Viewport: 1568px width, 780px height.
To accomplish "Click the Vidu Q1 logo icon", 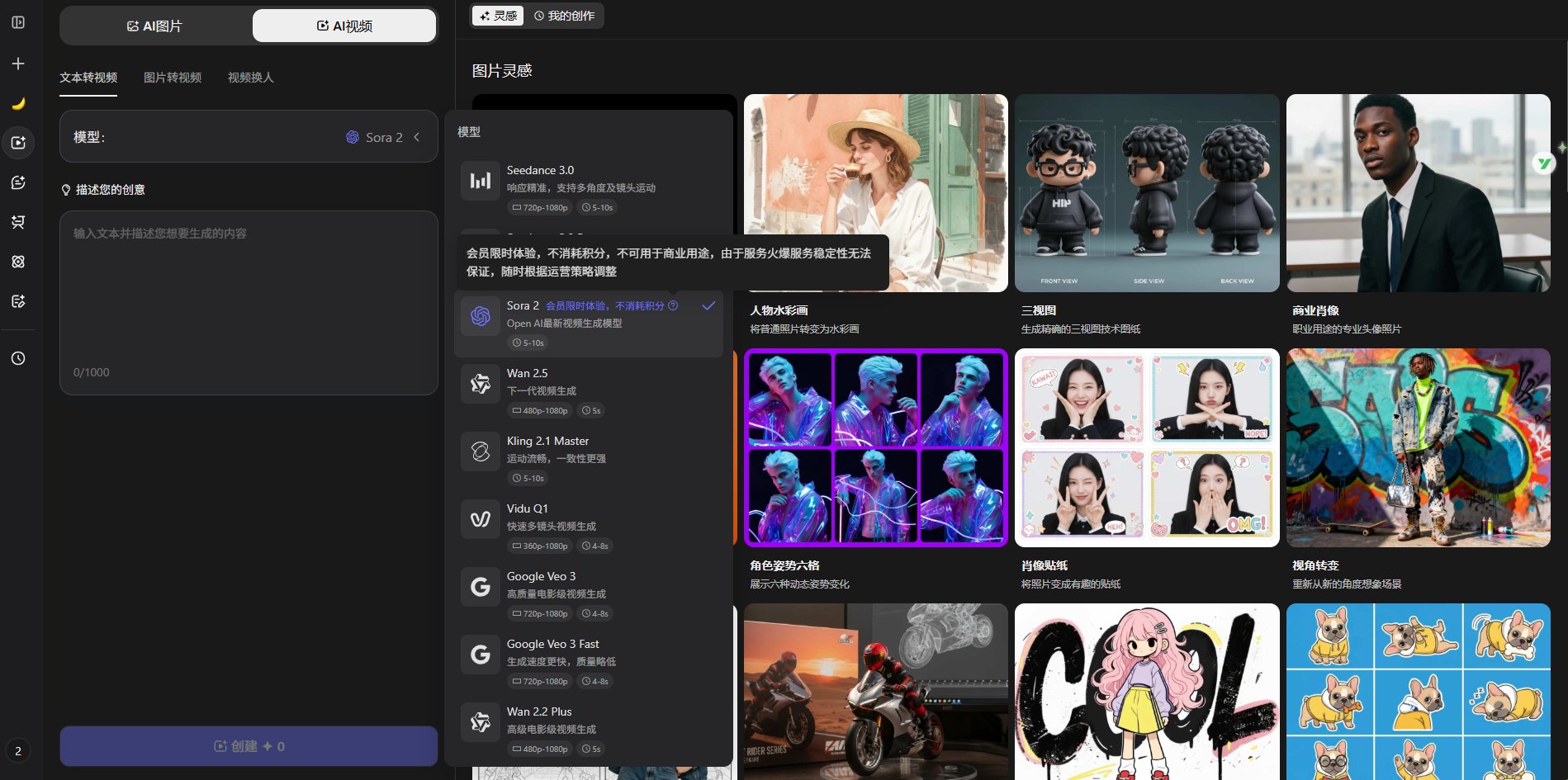I will [x=480, y=519].
